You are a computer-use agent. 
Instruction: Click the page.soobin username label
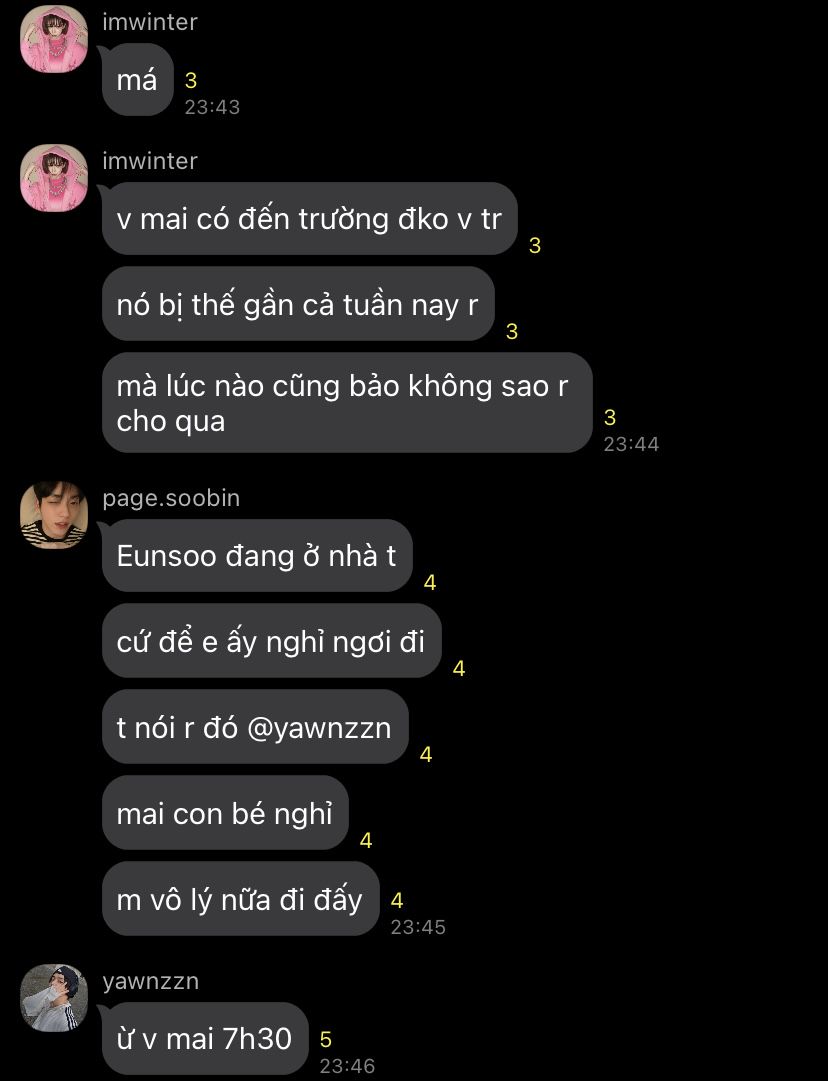(171, 498)
